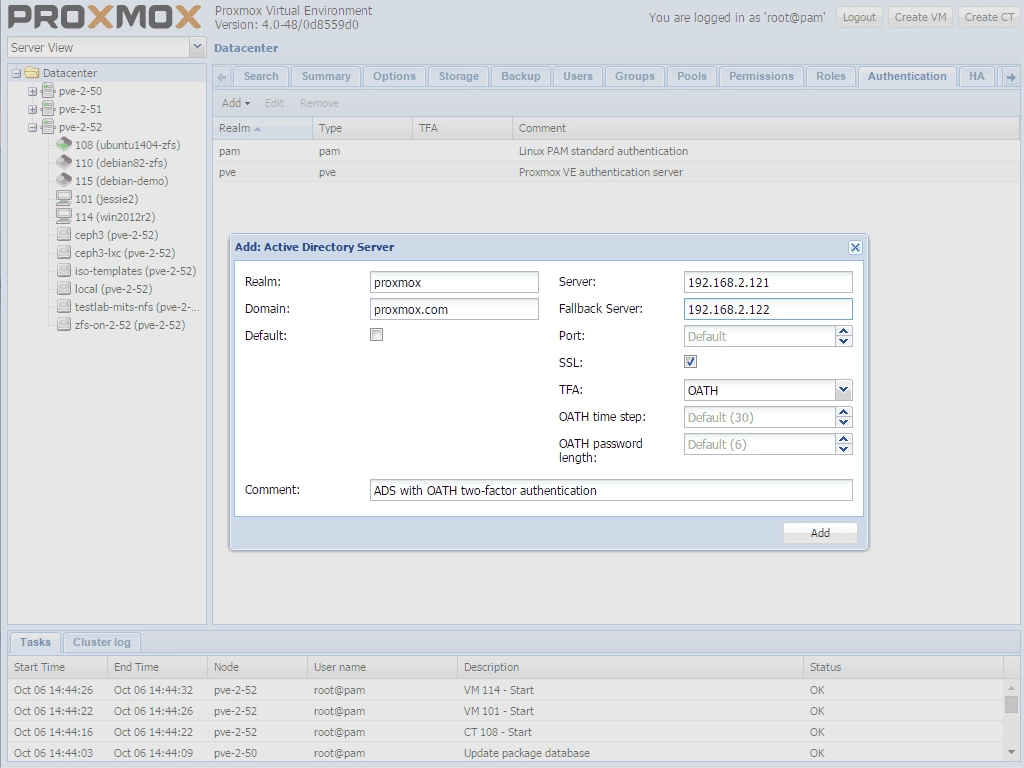Viewport: 1024px width, 768px height.
Task: Click the pve-2-51 server node icon
Action: (48, 109)
